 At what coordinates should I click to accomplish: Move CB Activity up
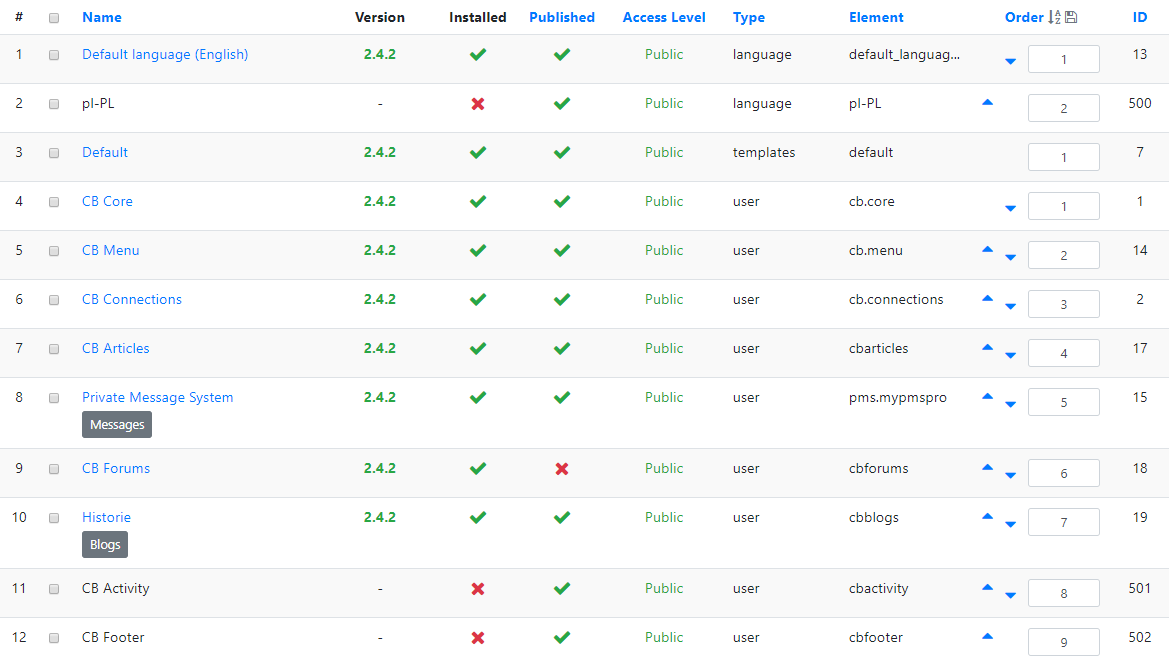point(987,588)
